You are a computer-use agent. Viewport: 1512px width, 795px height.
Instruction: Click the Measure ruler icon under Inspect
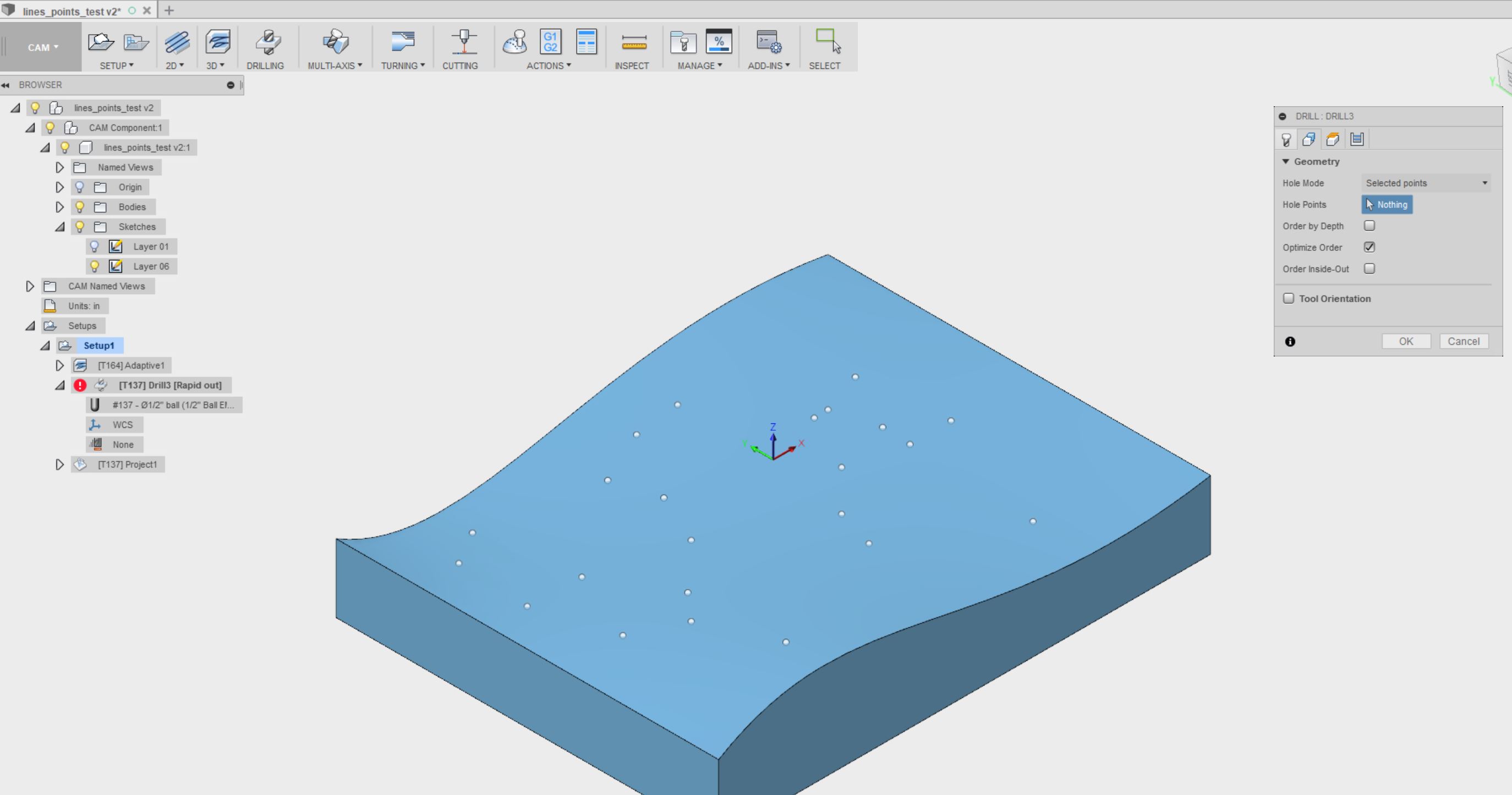[633, 42]
